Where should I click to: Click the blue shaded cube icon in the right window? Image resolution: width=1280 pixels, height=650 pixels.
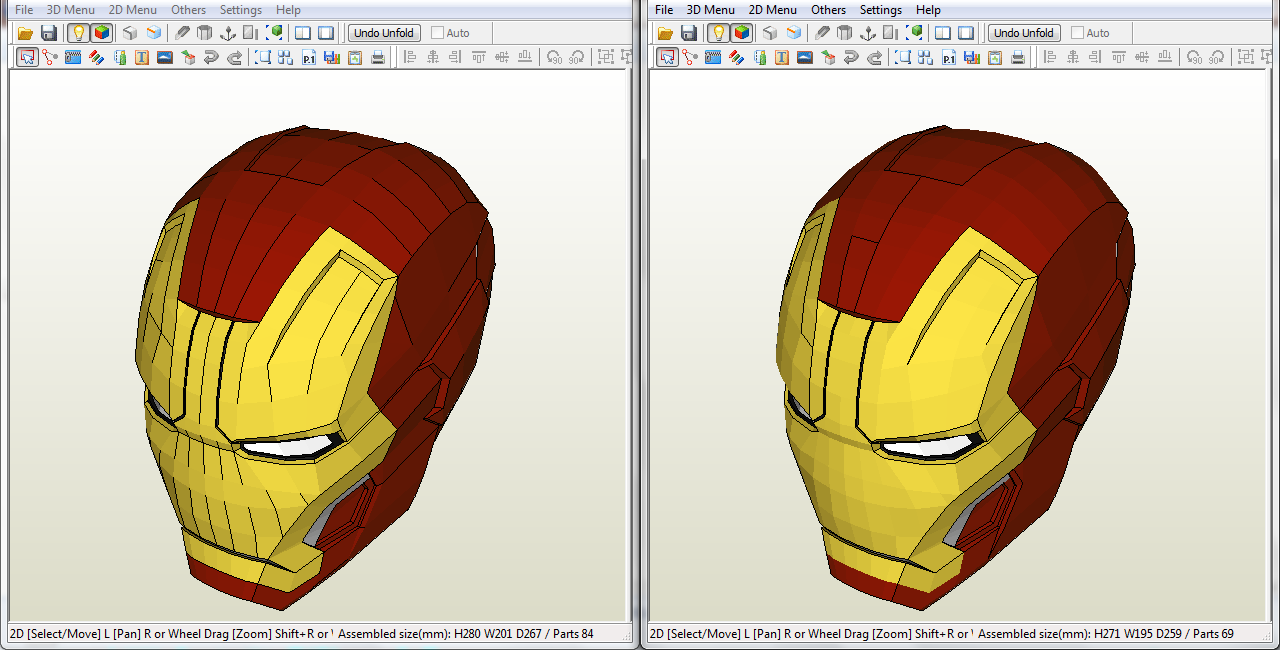pyautogui.click(x=793, y=33)
